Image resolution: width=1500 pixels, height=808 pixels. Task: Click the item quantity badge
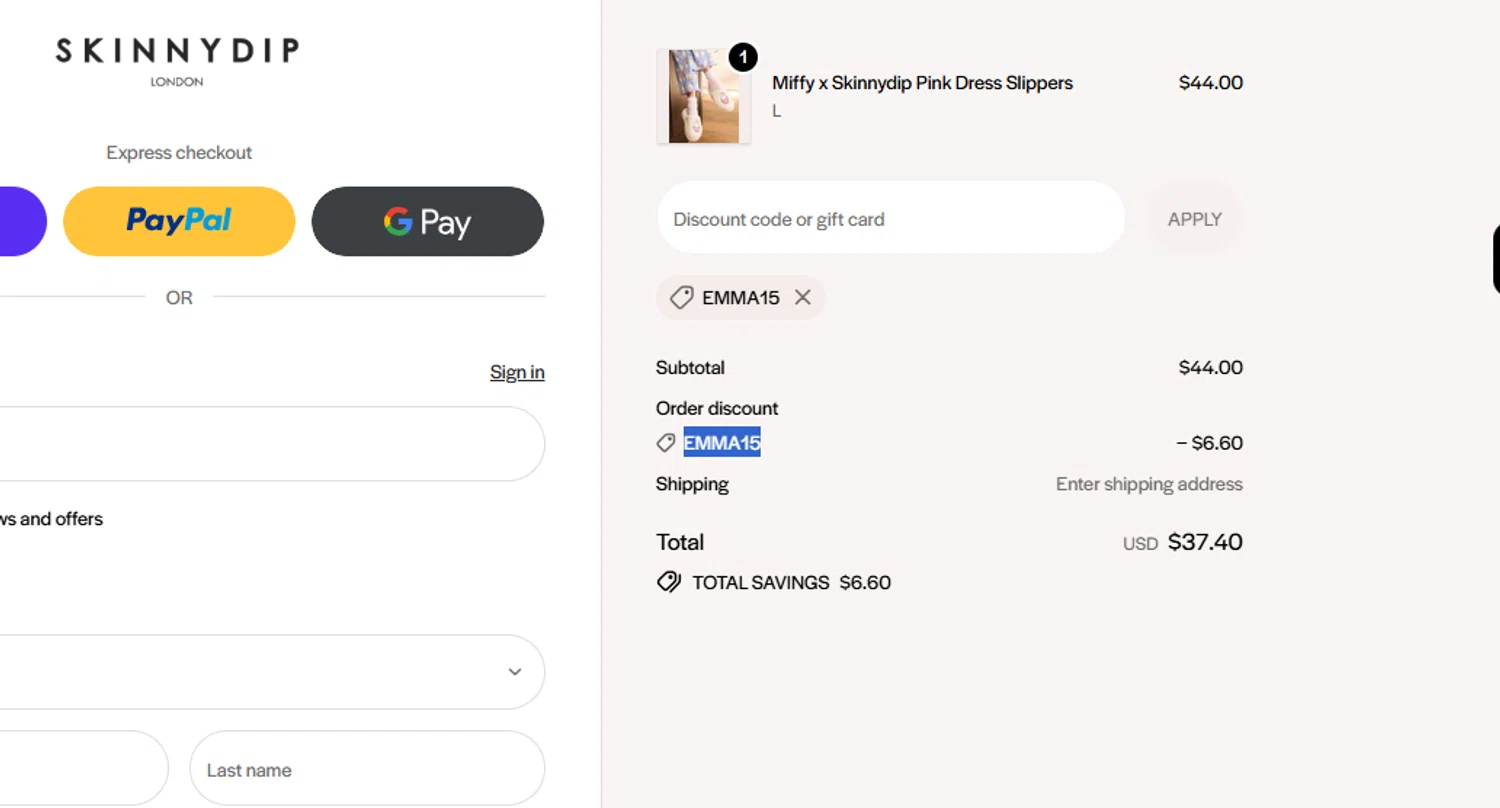[x=743, y=57]
